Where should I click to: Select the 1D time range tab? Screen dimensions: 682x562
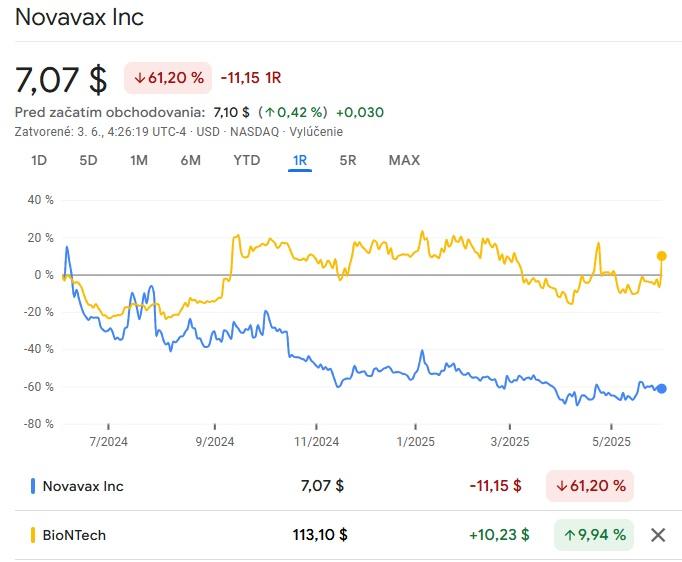39,161
